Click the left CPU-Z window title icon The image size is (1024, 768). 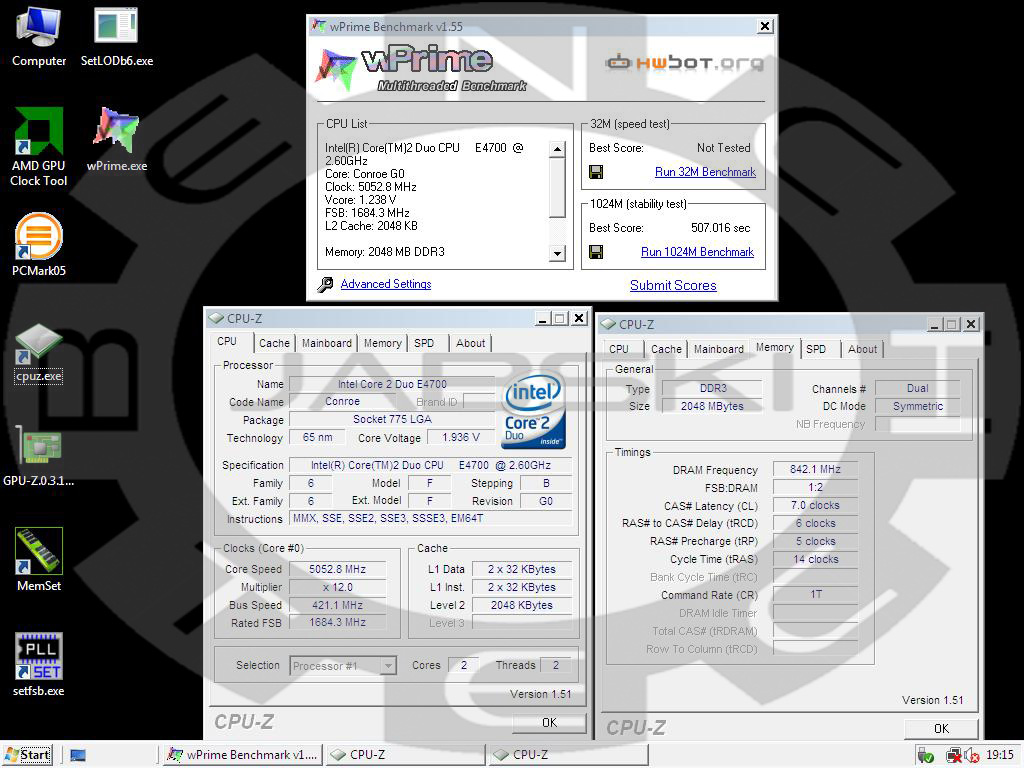[x=216, y=318]
